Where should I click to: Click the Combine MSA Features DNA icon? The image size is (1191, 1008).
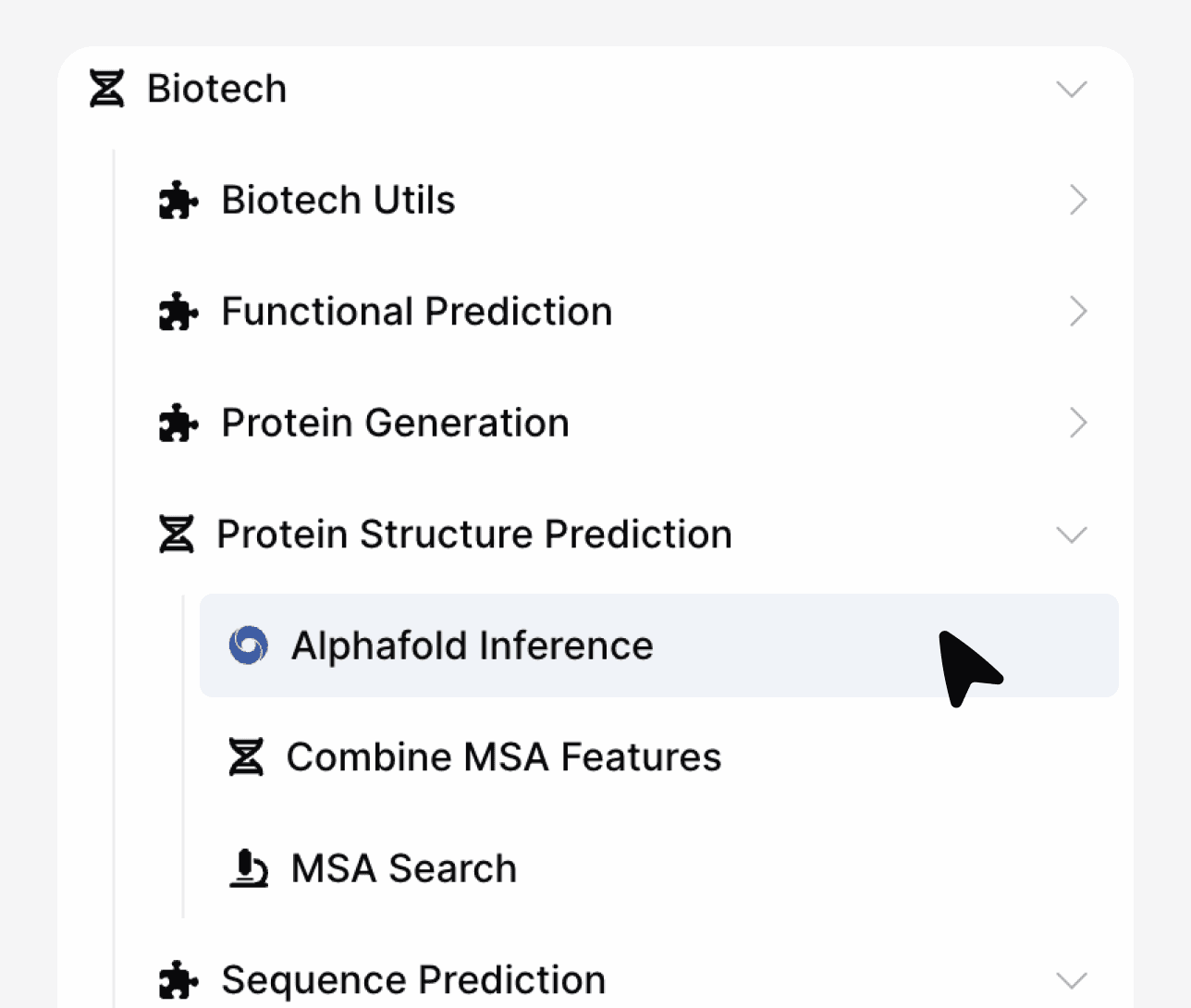click(x=246, y=757)
